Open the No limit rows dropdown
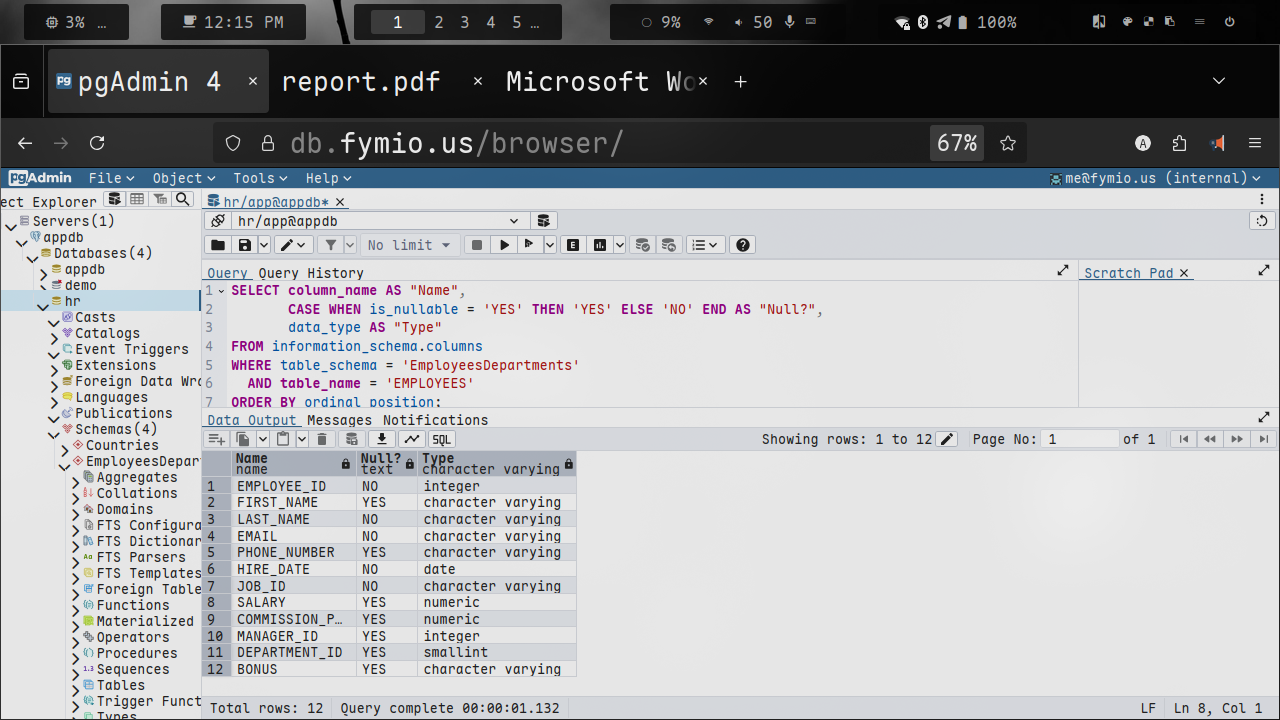 coord(409,245)
